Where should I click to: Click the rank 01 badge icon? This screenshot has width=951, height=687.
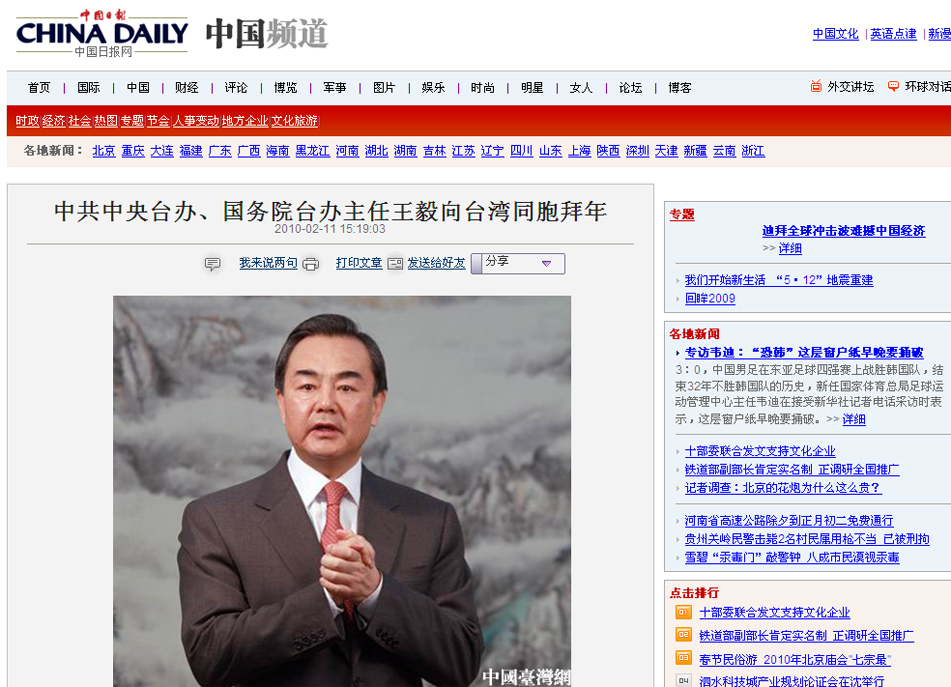683,612
